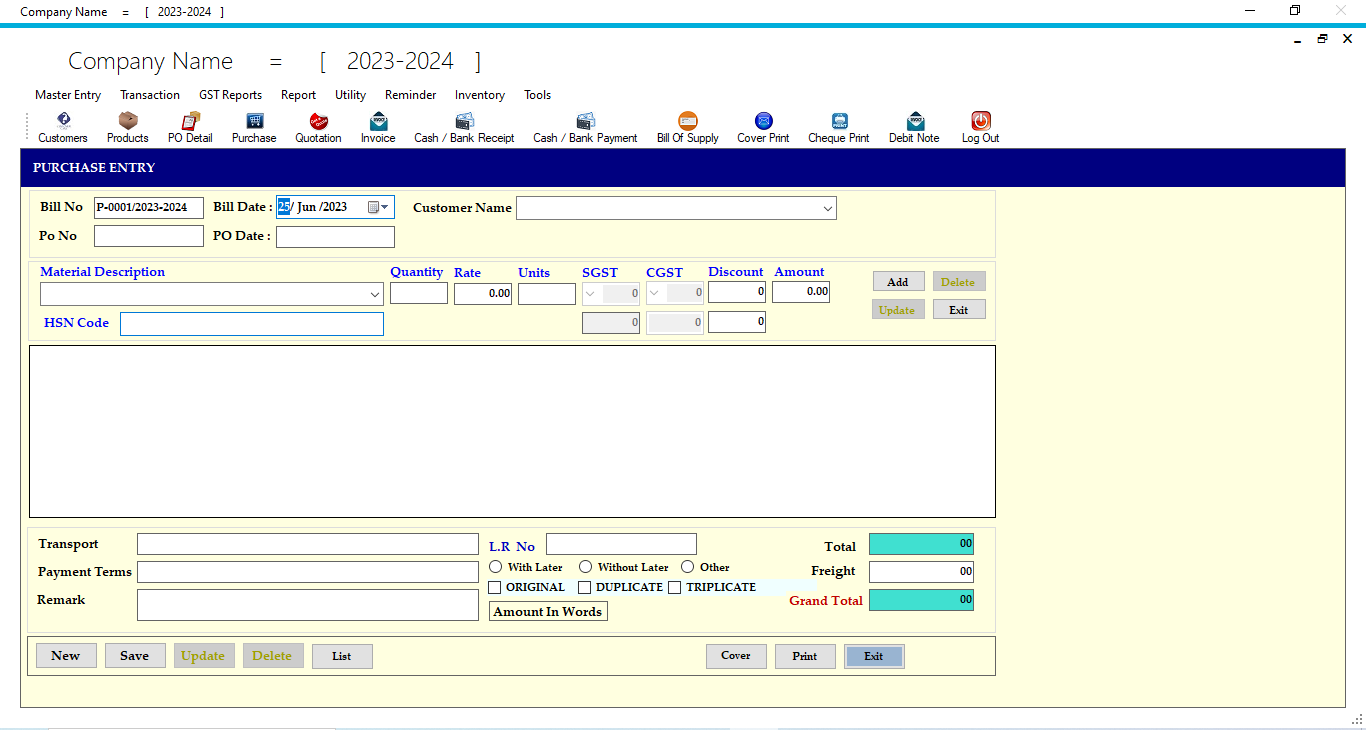Open PO Detail
This screenshot has height=730, width=1366.
point(189,127)
